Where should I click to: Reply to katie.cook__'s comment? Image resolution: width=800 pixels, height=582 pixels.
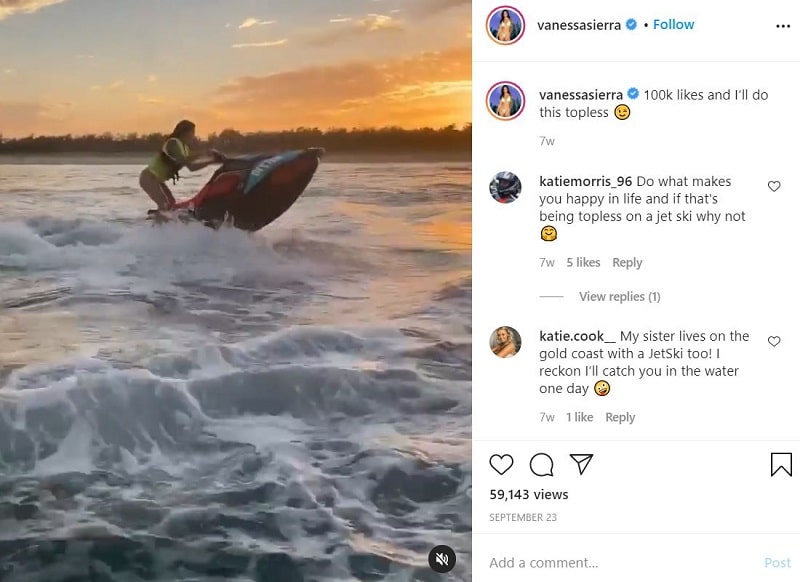[620, 417]
